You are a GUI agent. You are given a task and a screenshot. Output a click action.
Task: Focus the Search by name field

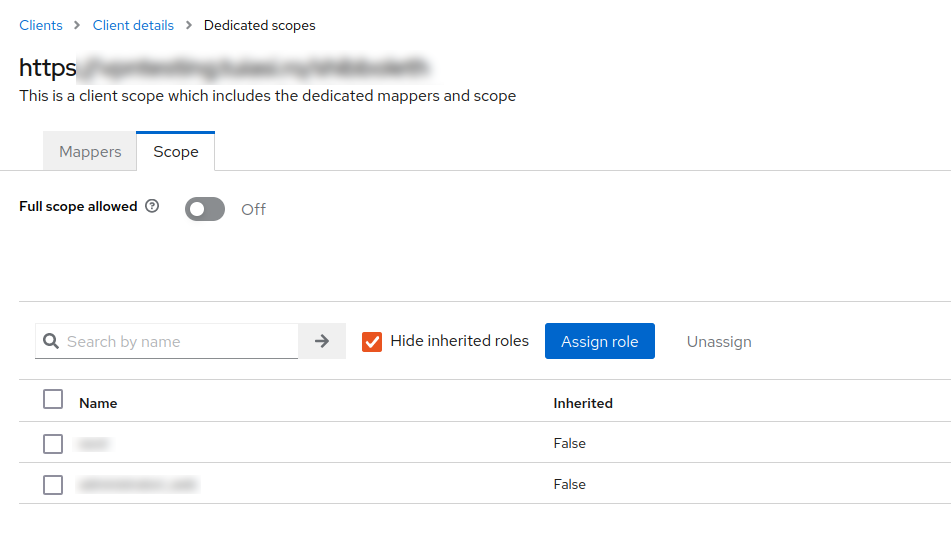[x=180, y=341]
